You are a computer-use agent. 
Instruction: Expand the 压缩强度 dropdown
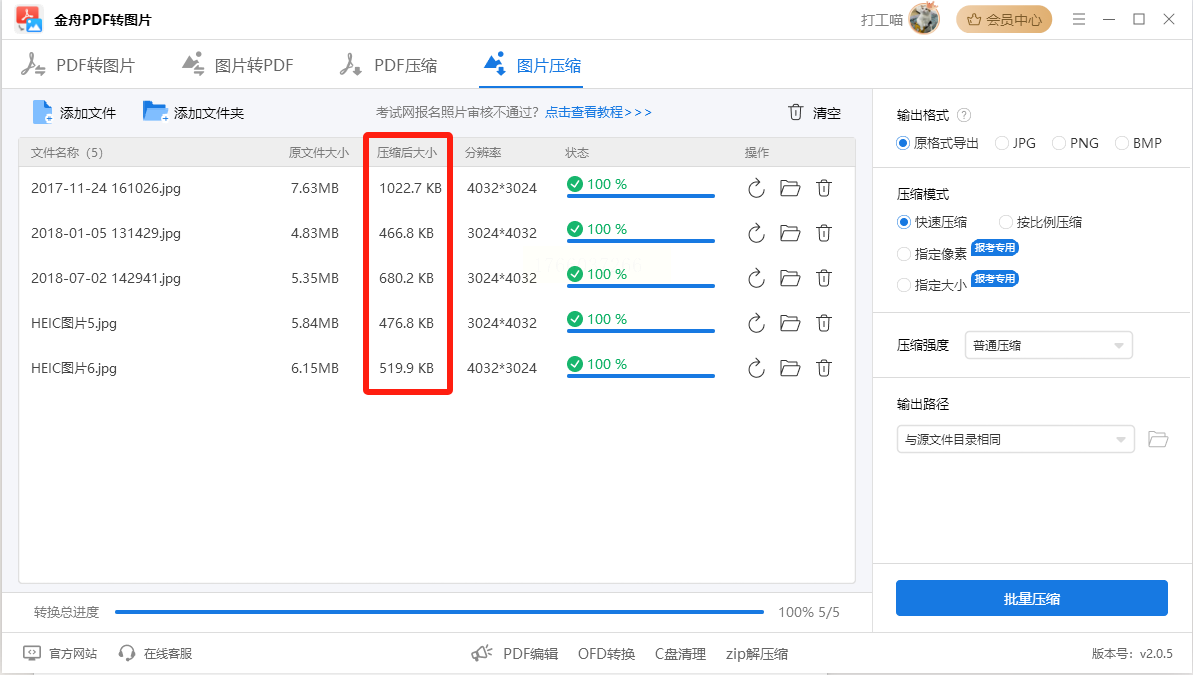point(1048,346)
